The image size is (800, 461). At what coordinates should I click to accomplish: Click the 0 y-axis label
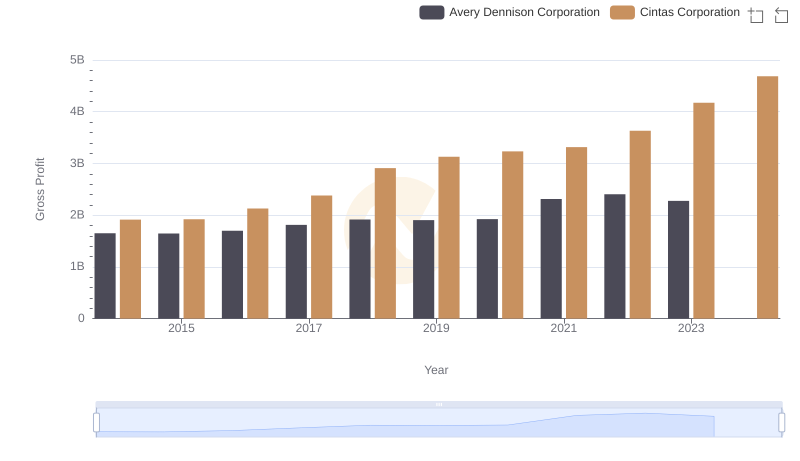tap(81, 318)
